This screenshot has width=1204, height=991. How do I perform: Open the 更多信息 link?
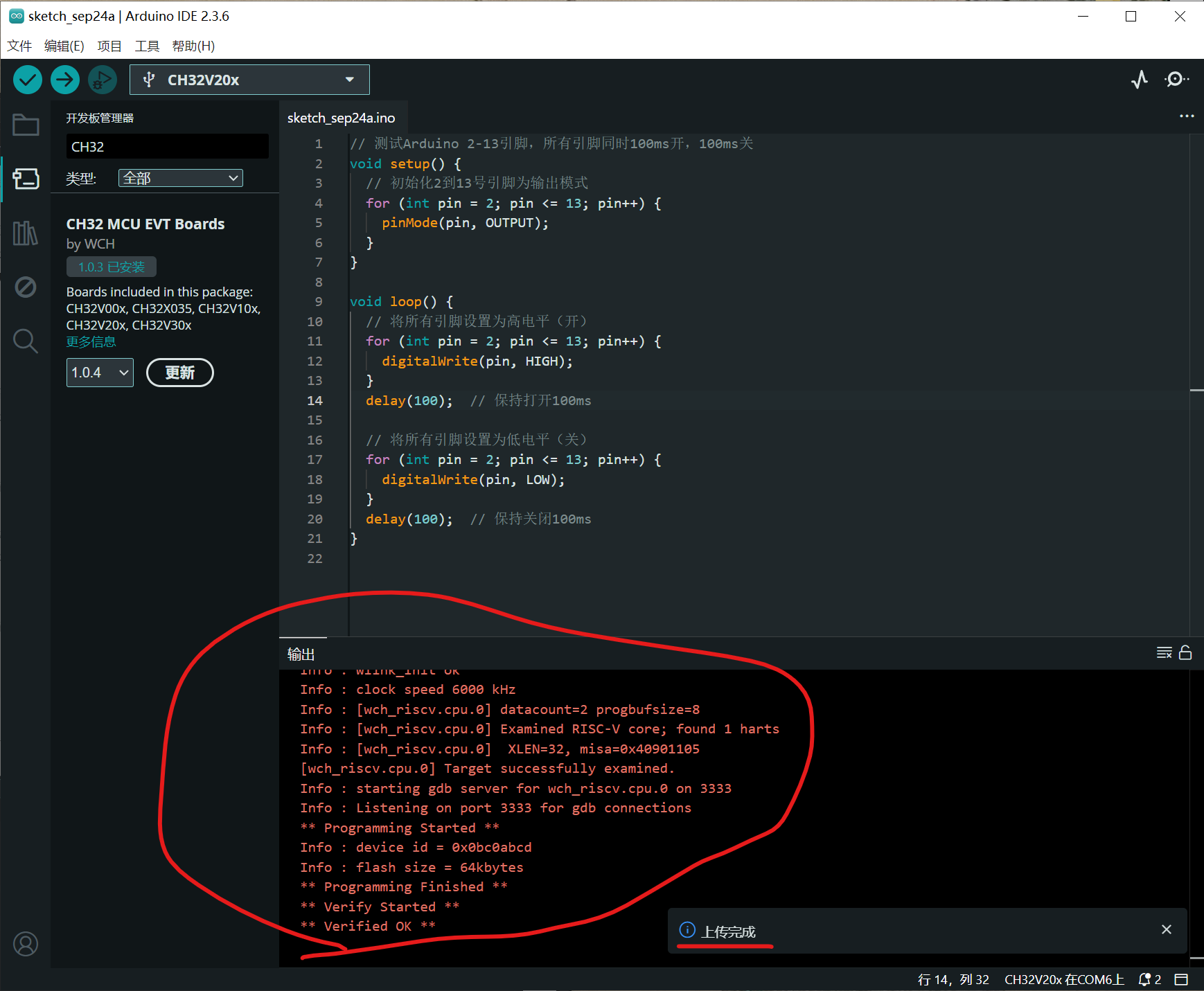91,341
